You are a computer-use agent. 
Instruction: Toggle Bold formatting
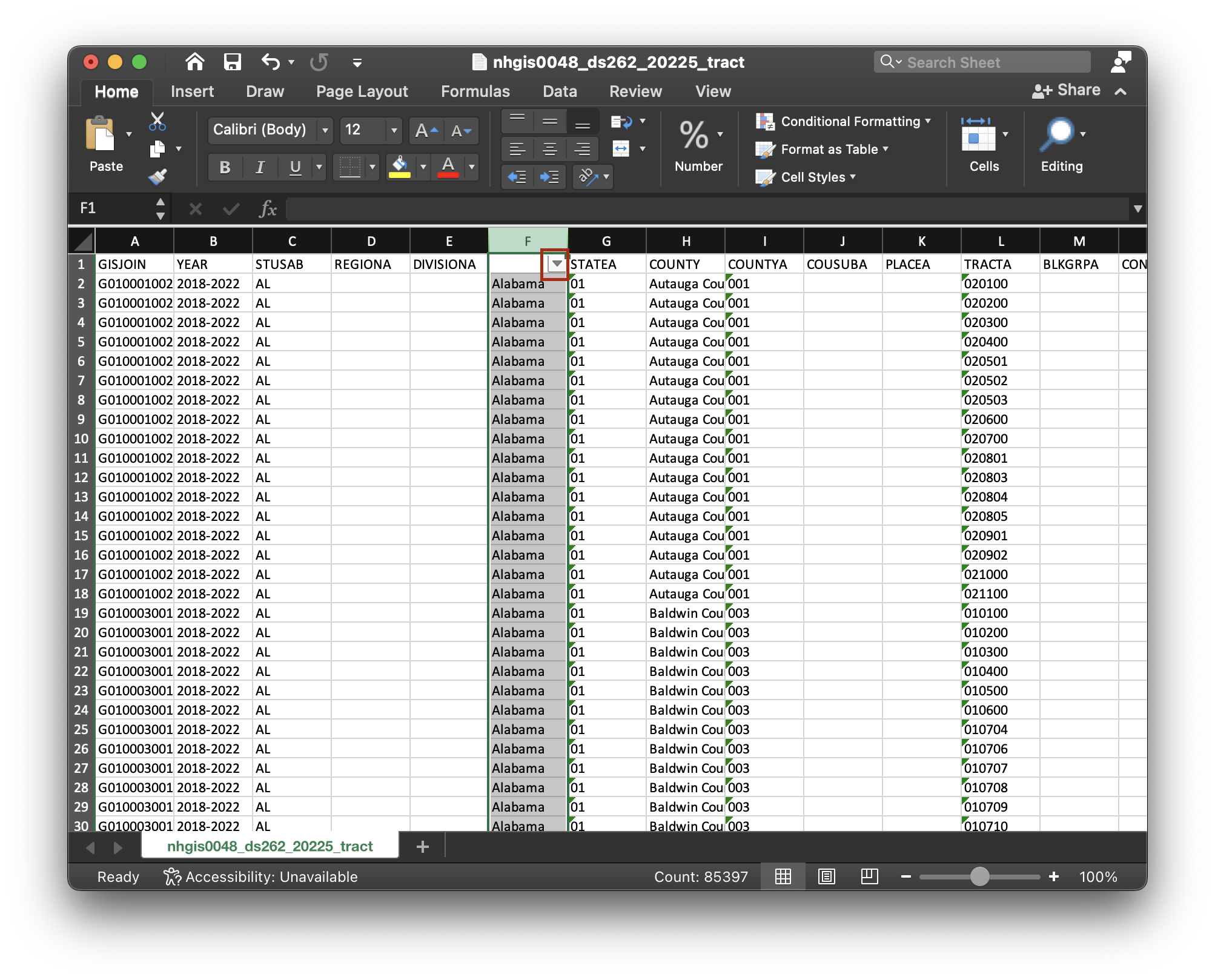coord(225,167)
